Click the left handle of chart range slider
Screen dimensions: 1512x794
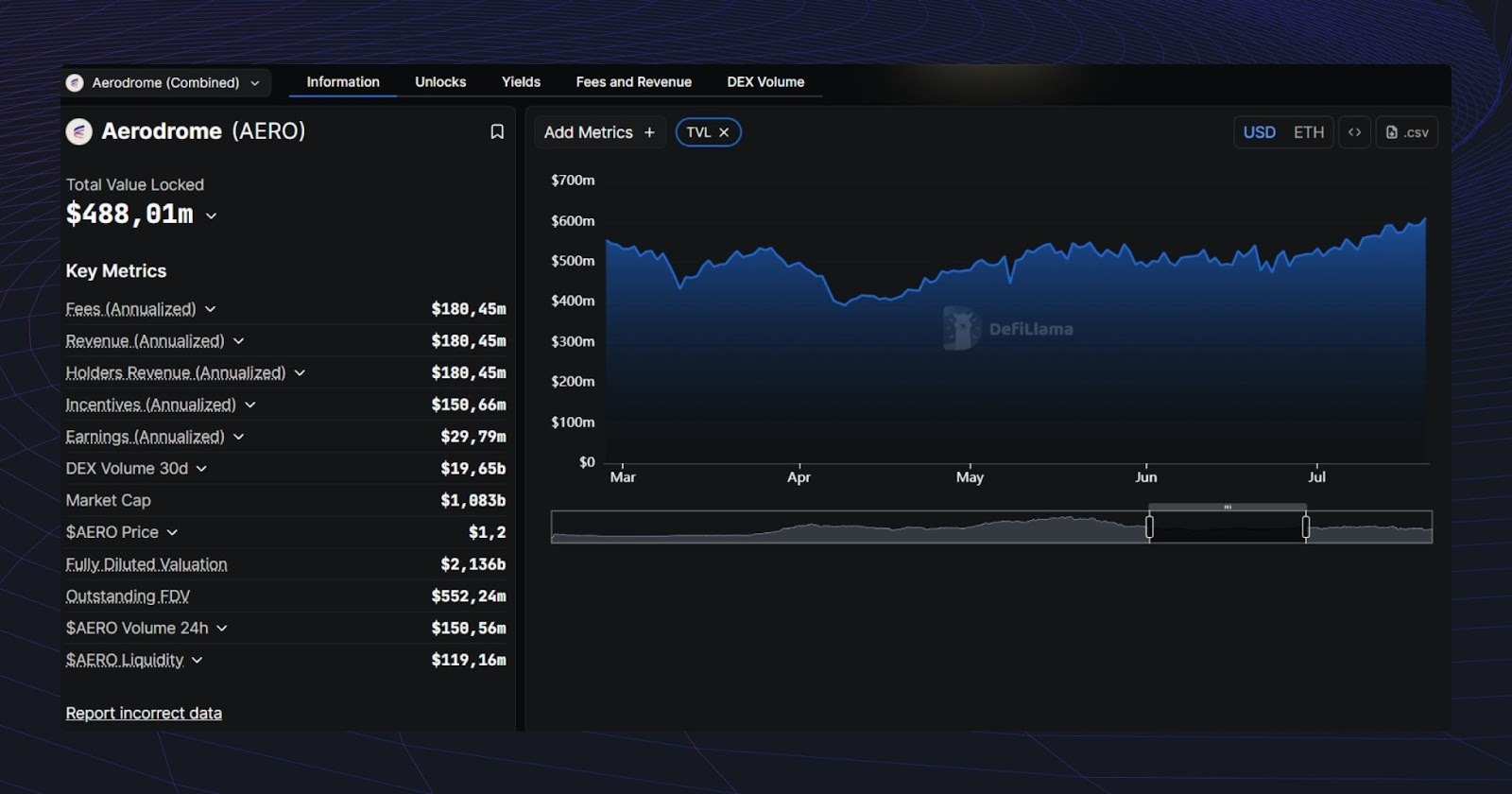click(x=1149, y=527)
